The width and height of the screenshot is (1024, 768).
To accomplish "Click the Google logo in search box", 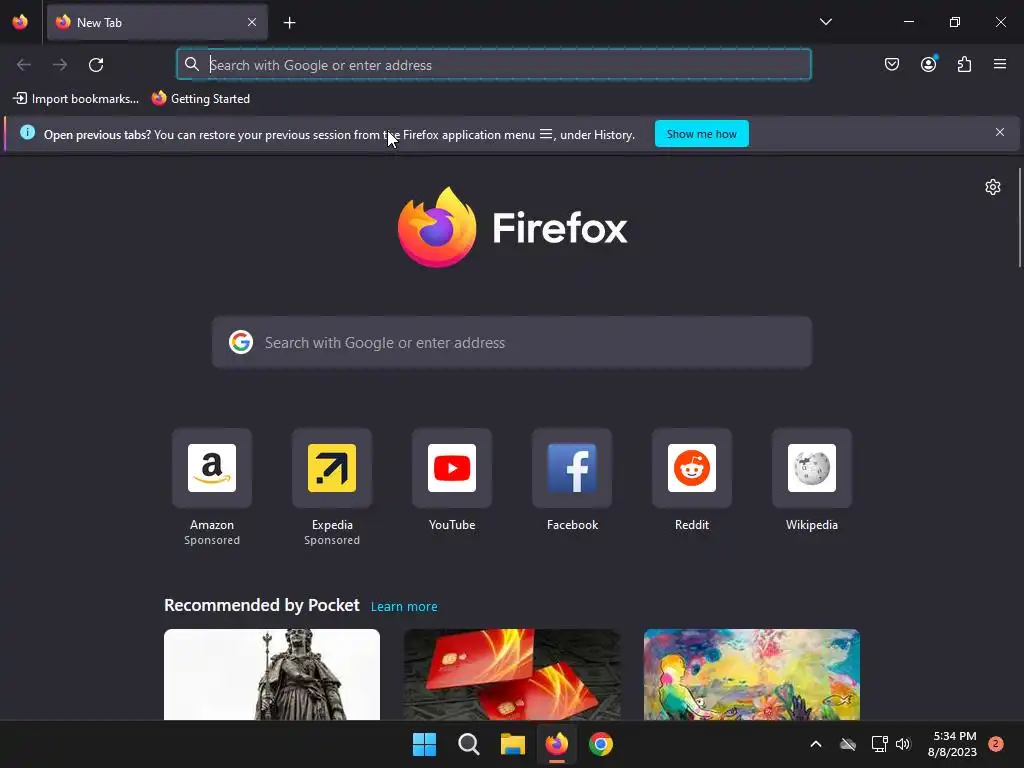I will pyautogui.click(x=241, y=342).
